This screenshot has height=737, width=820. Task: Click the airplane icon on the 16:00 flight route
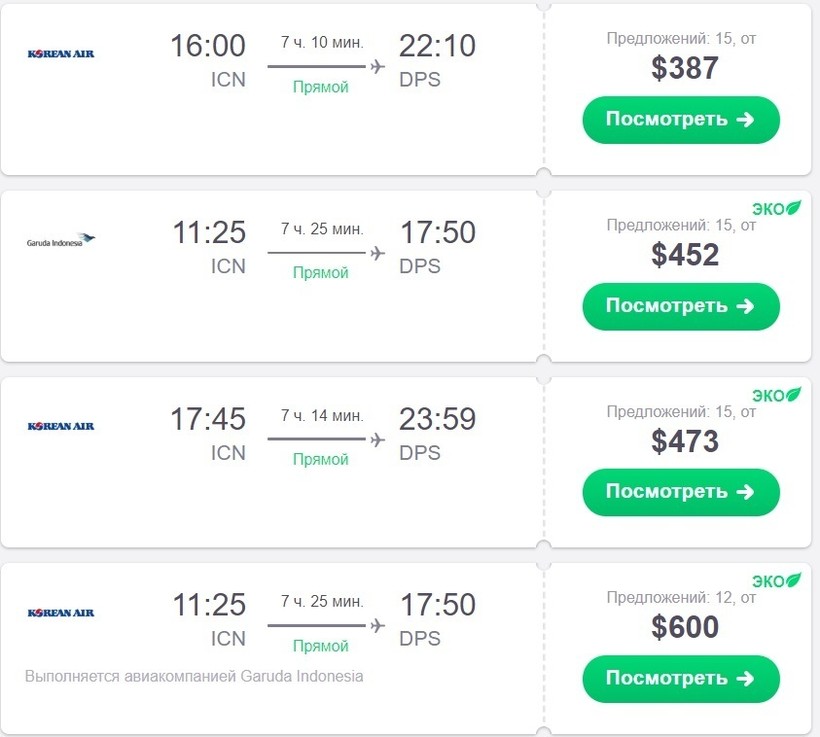coord(377,67)
